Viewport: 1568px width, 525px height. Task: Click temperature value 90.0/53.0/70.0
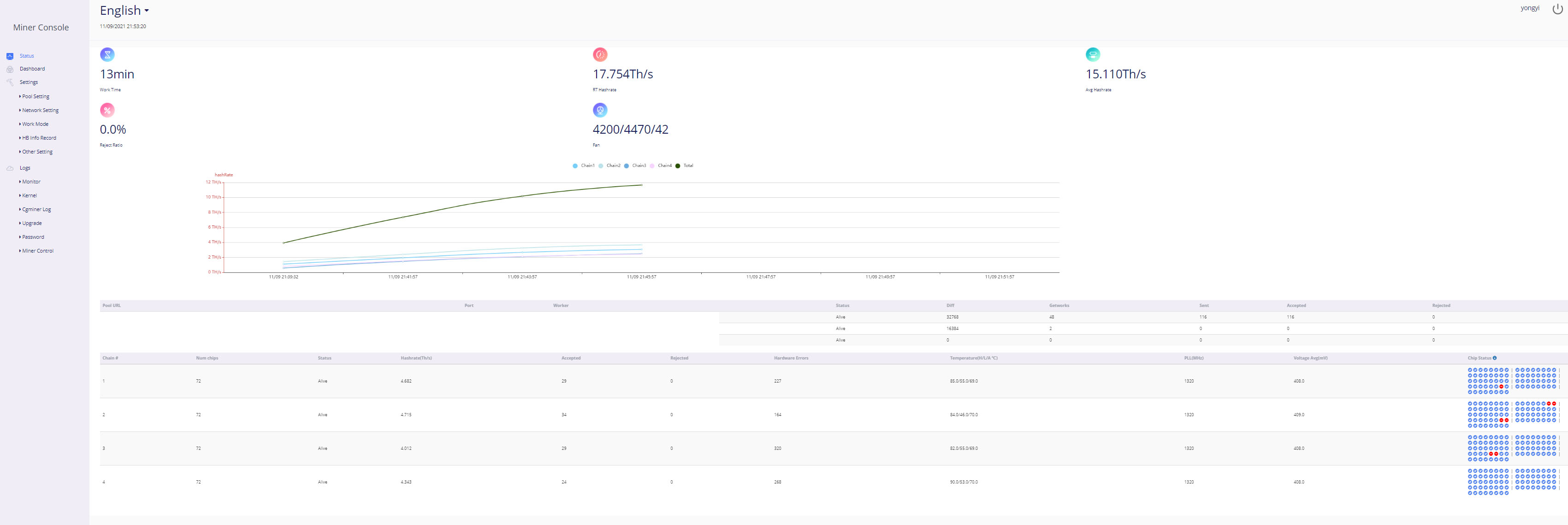tap(964, 482)
